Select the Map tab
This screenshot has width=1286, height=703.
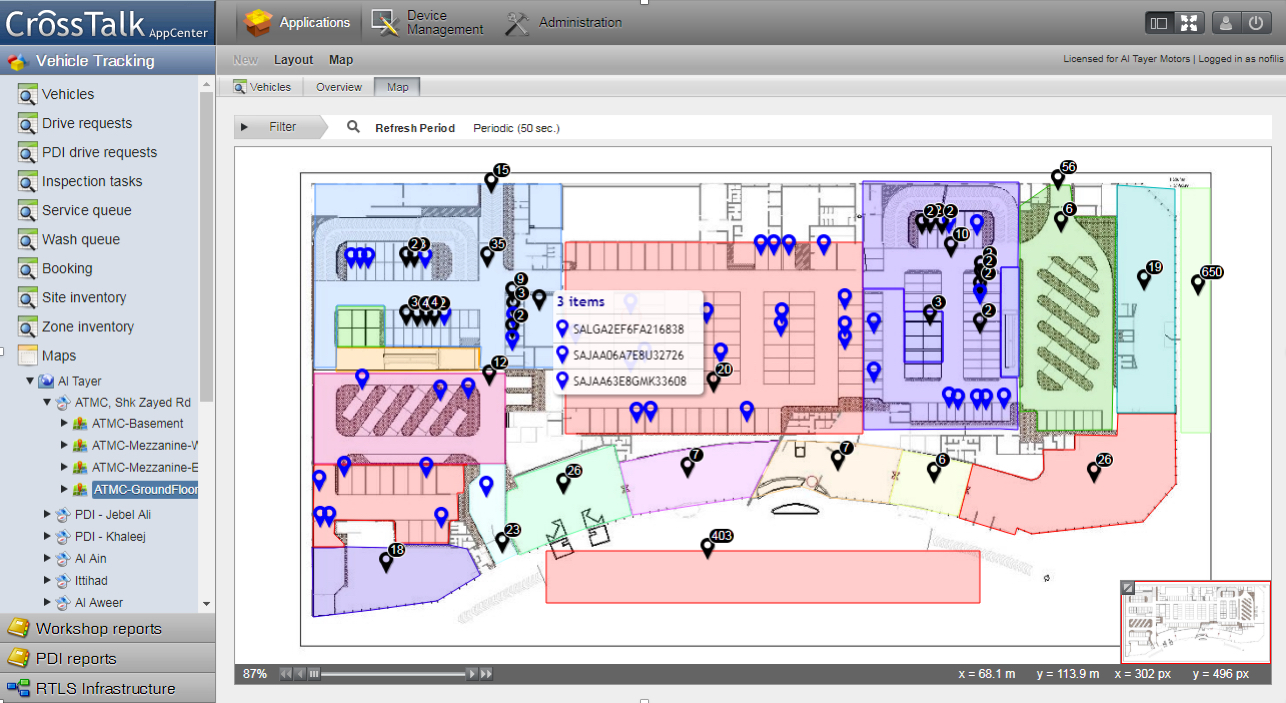coord(397,87)
